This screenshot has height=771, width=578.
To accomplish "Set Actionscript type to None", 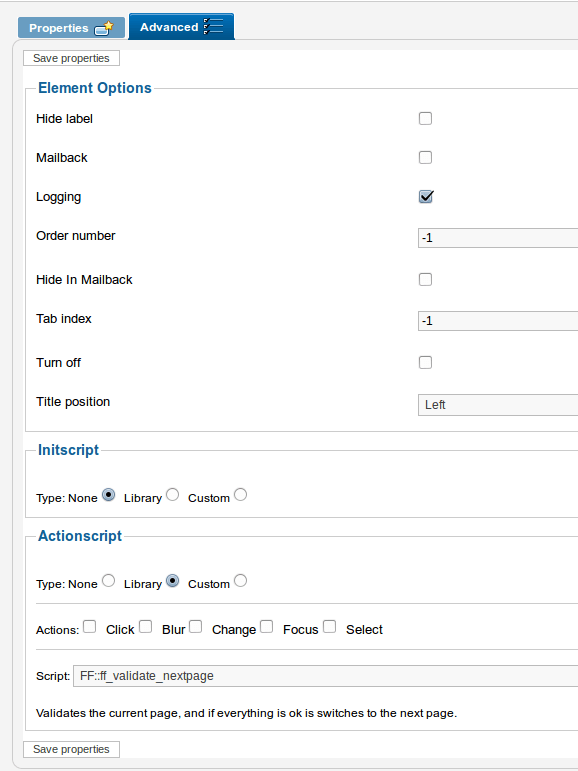I will point(108,581).
